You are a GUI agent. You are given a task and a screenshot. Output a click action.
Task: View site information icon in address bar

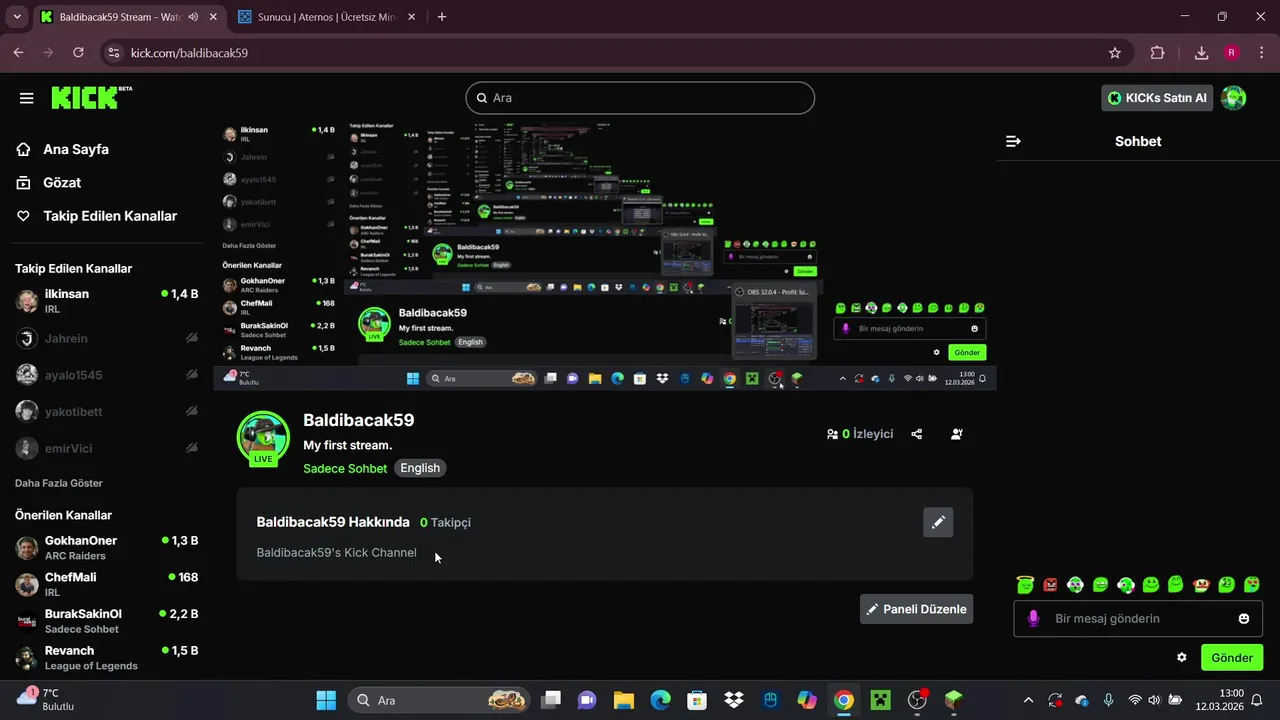click(x=113, y=52)
